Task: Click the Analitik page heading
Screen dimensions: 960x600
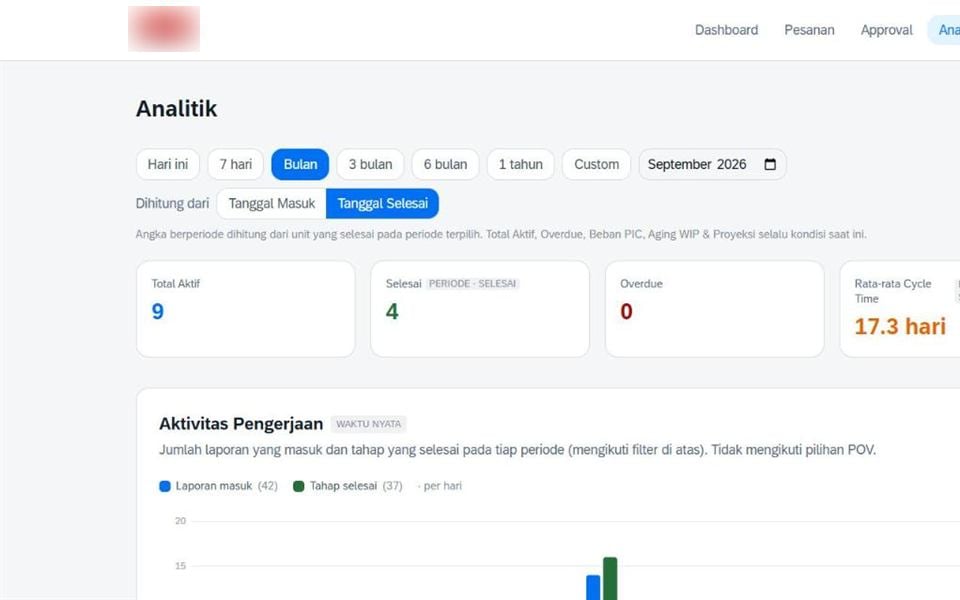Action: click(x=176, y=109)
